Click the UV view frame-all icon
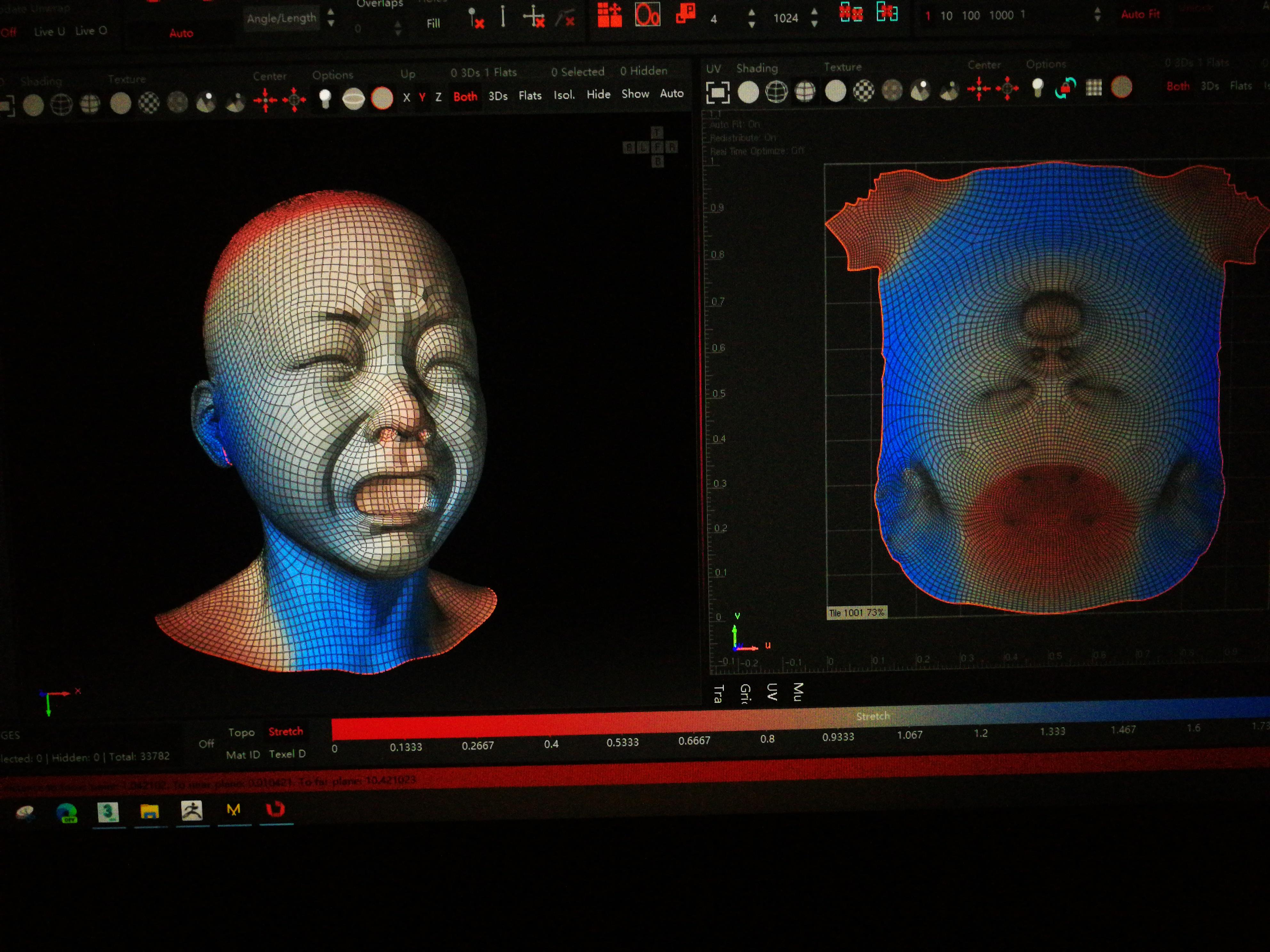Viewport: 1270px width, 952px height. pos(718,92)
